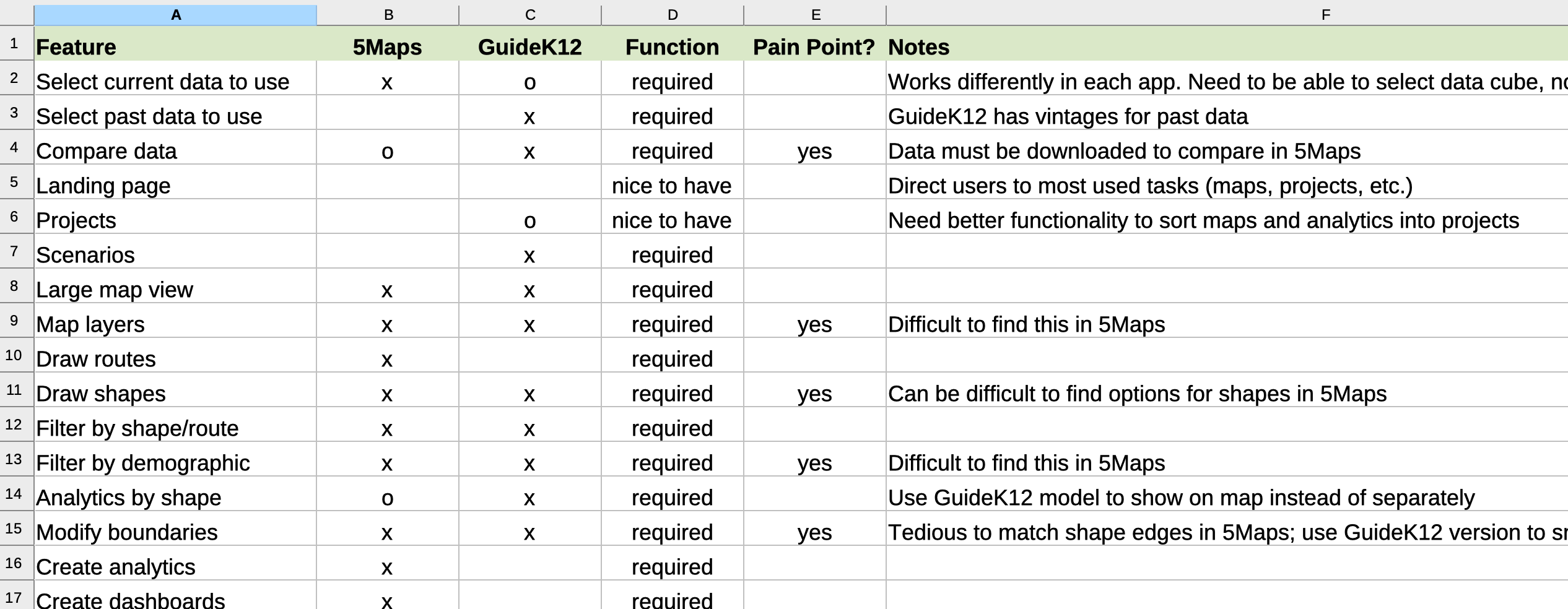
Task: Select row 5 by clicking its row number
Action: tap(15, 185)
